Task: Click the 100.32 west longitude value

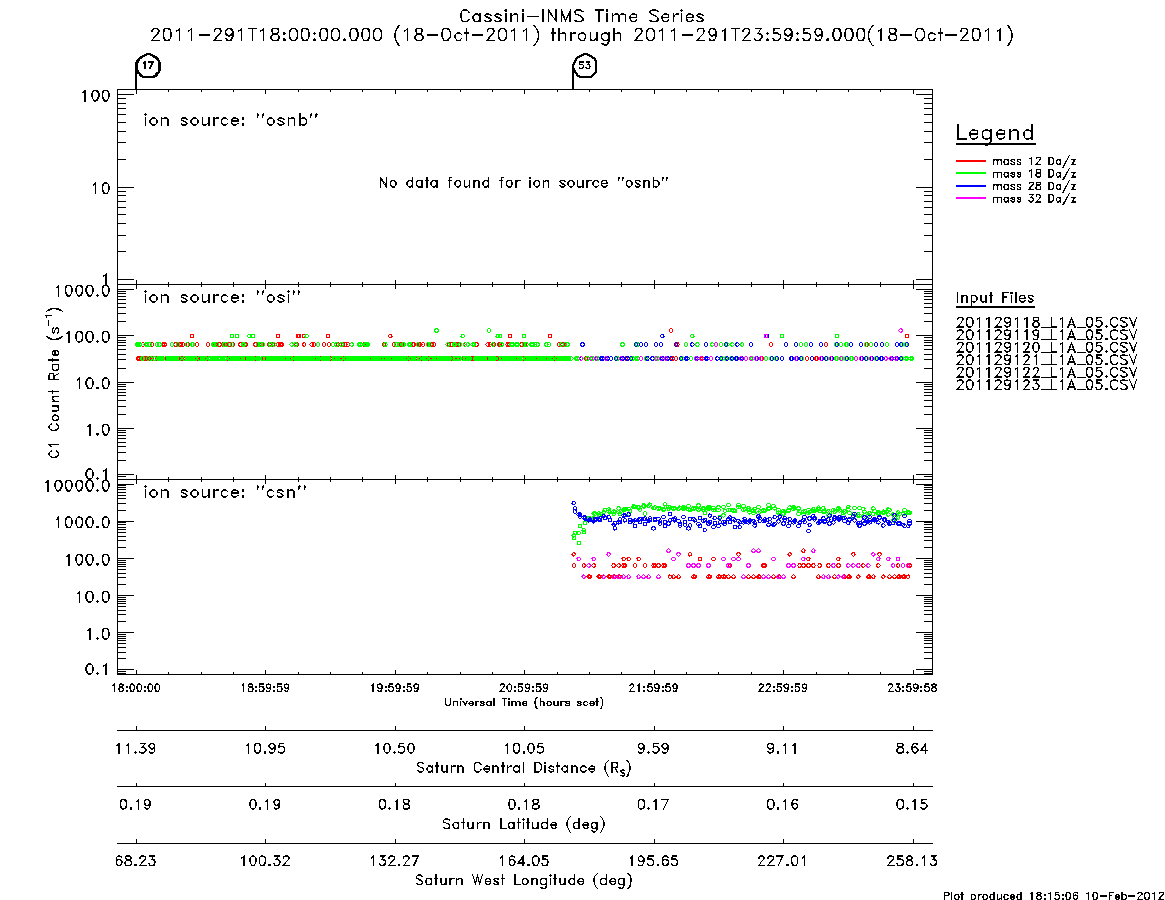Action: click(x=265, y=861)
